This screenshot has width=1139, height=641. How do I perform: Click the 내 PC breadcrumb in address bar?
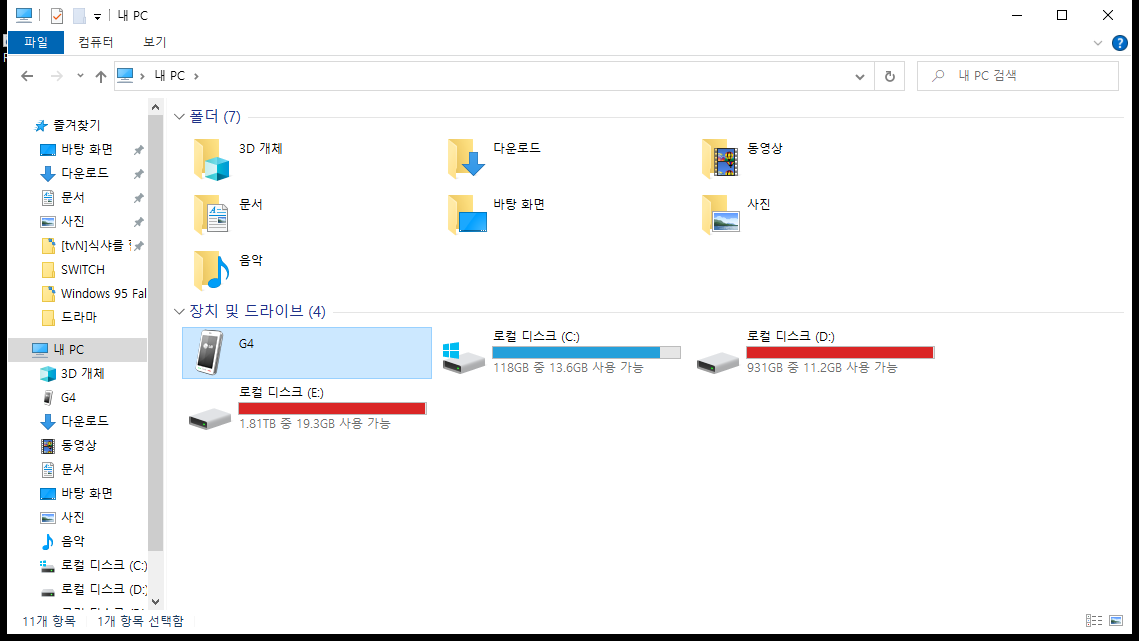[x=170, y=76]
